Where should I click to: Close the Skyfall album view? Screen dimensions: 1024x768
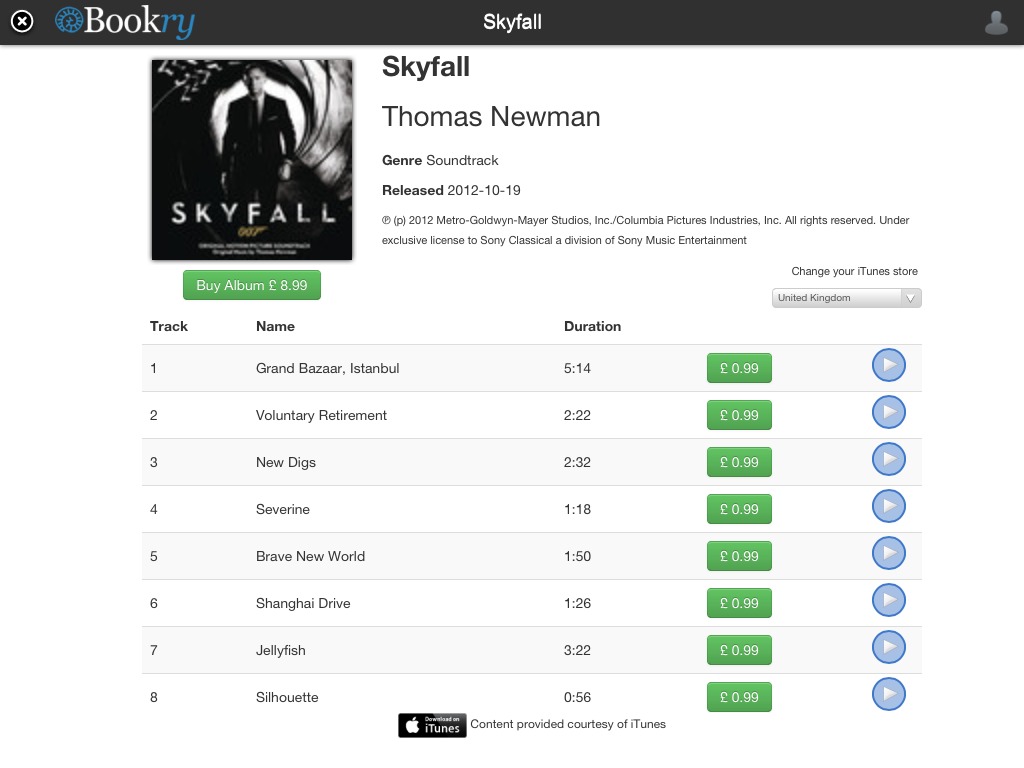coord(22,22)
